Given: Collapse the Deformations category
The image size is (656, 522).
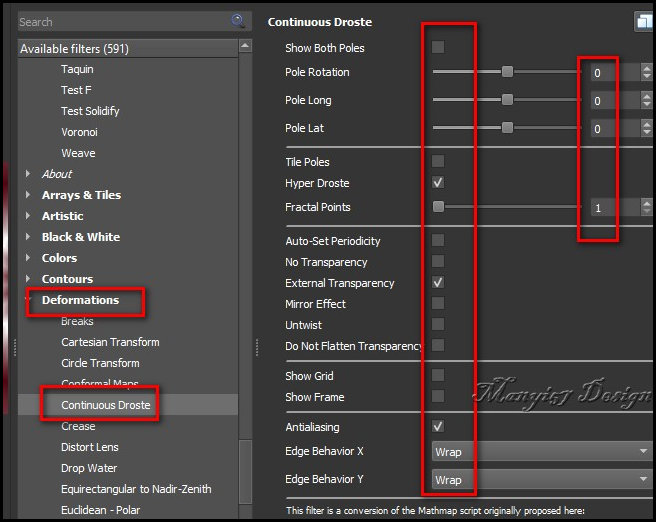Looking at the screenshot, I should [28, 299].
